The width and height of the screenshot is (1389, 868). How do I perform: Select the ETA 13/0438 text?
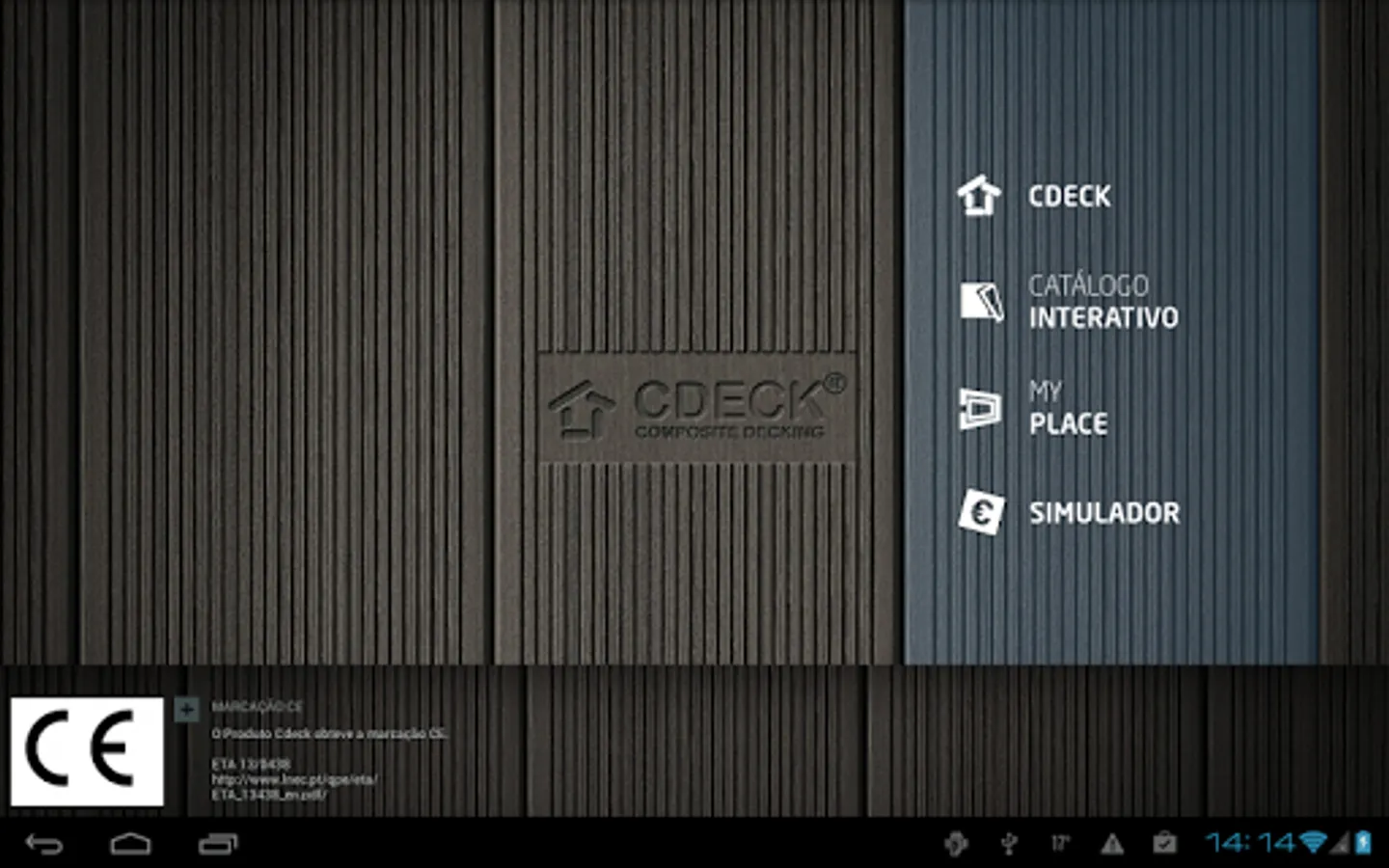[251, 764]
